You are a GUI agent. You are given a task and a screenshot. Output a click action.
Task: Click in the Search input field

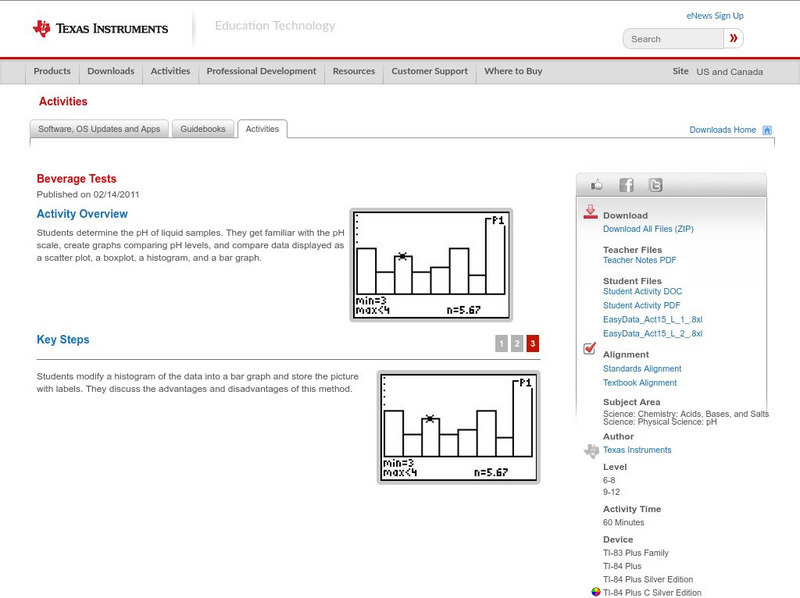672,39
